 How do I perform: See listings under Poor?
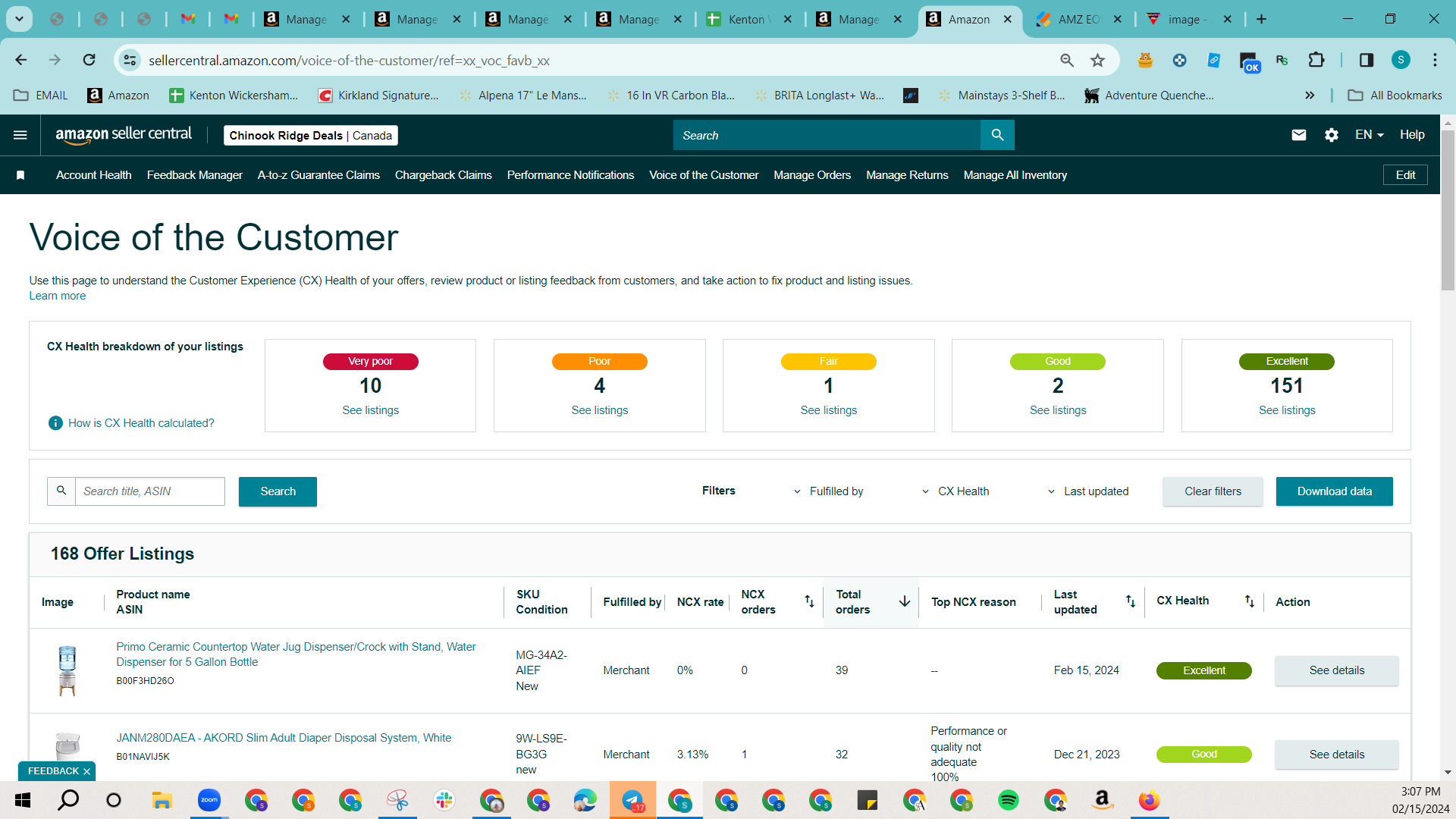point(599,410)
